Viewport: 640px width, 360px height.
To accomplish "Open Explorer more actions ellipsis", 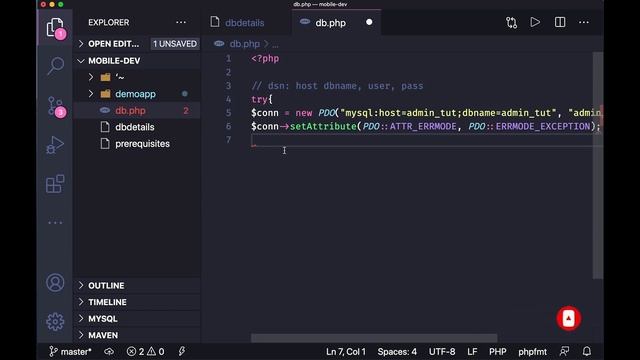I will pyautogui.click(x=181, y=22).
